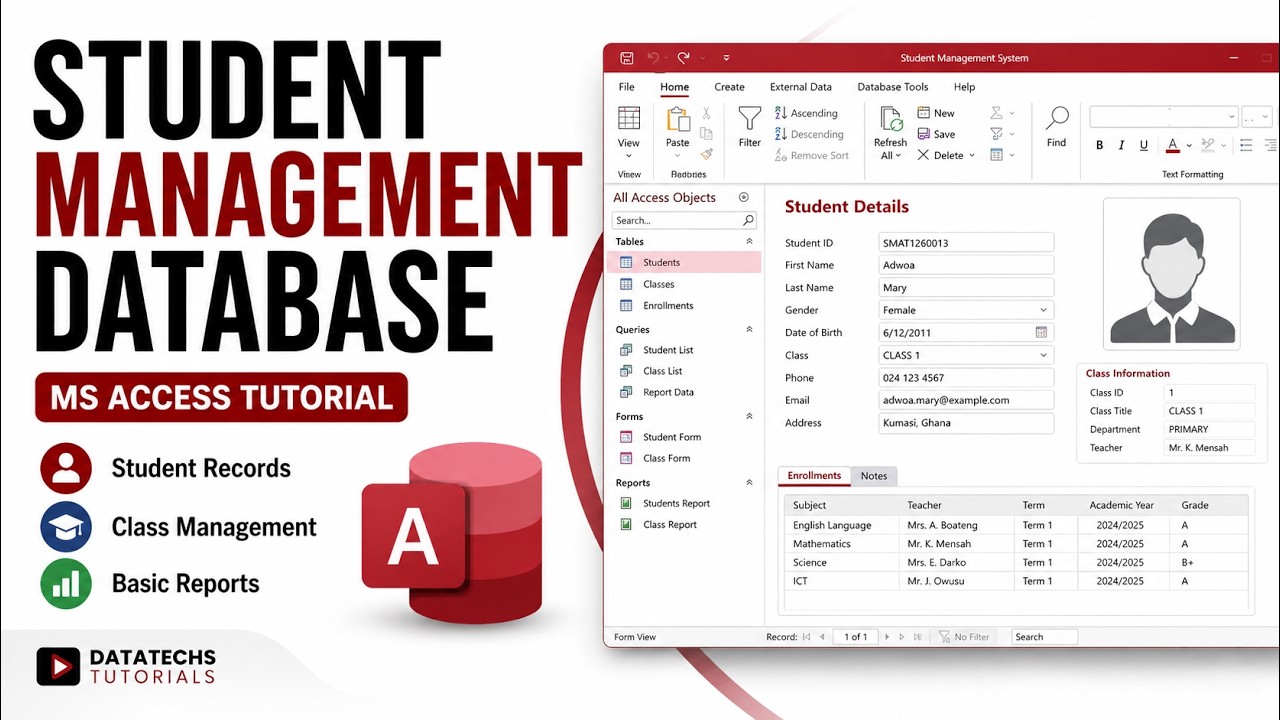Click the Search box in the status bar

(1044, 636)
